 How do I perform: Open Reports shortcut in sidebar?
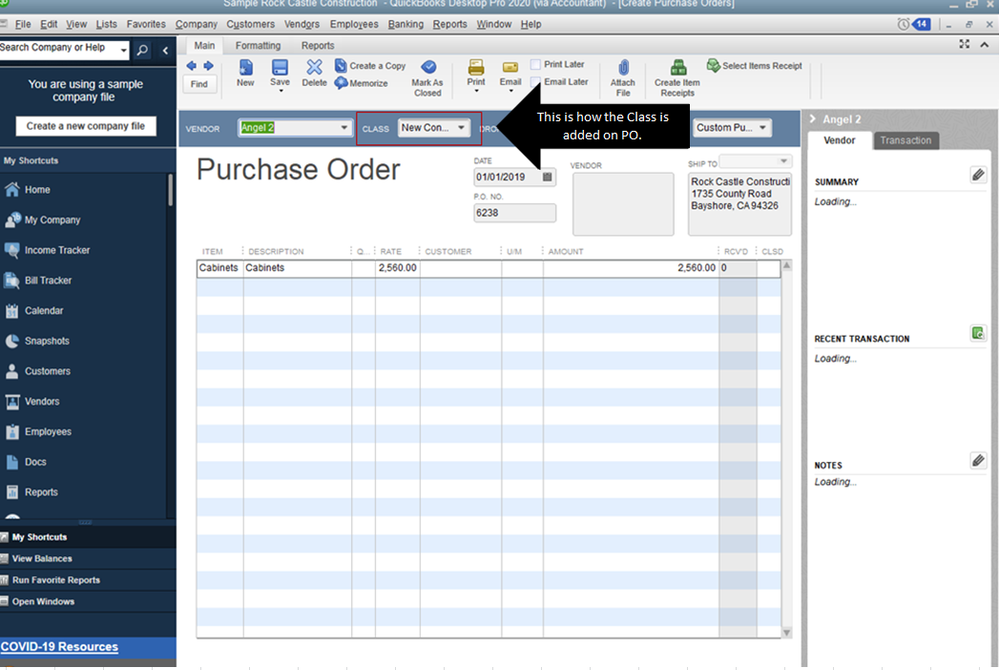[x=41, y=492]
